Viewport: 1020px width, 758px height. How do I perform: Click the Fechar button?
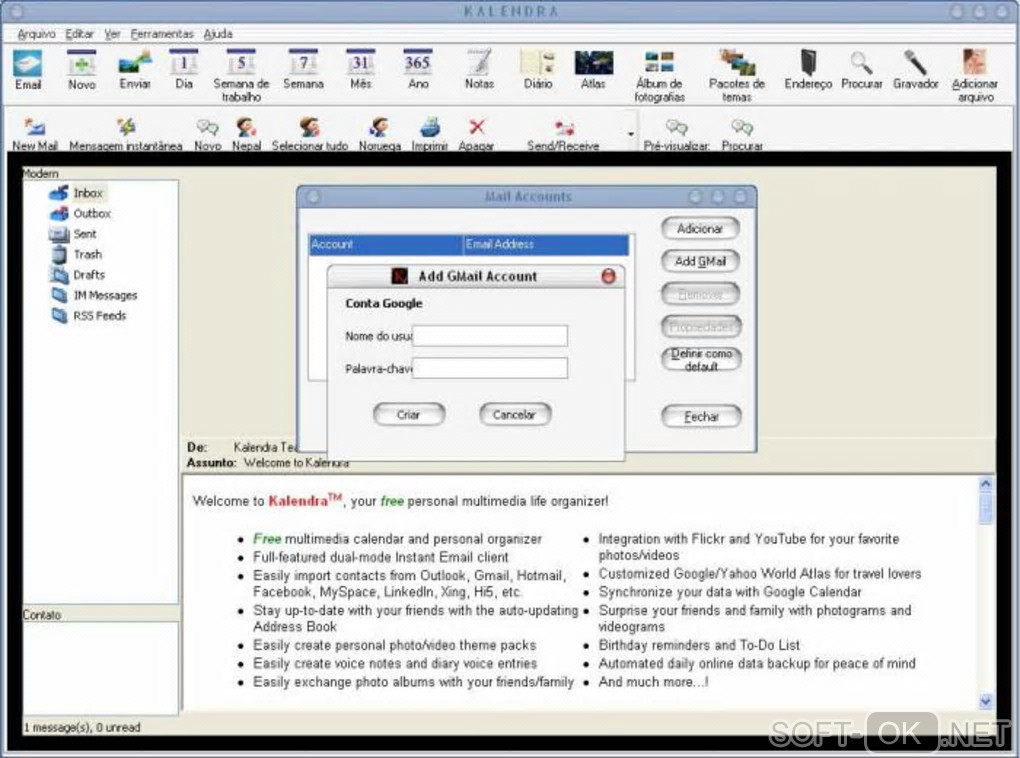click(701, 416)
